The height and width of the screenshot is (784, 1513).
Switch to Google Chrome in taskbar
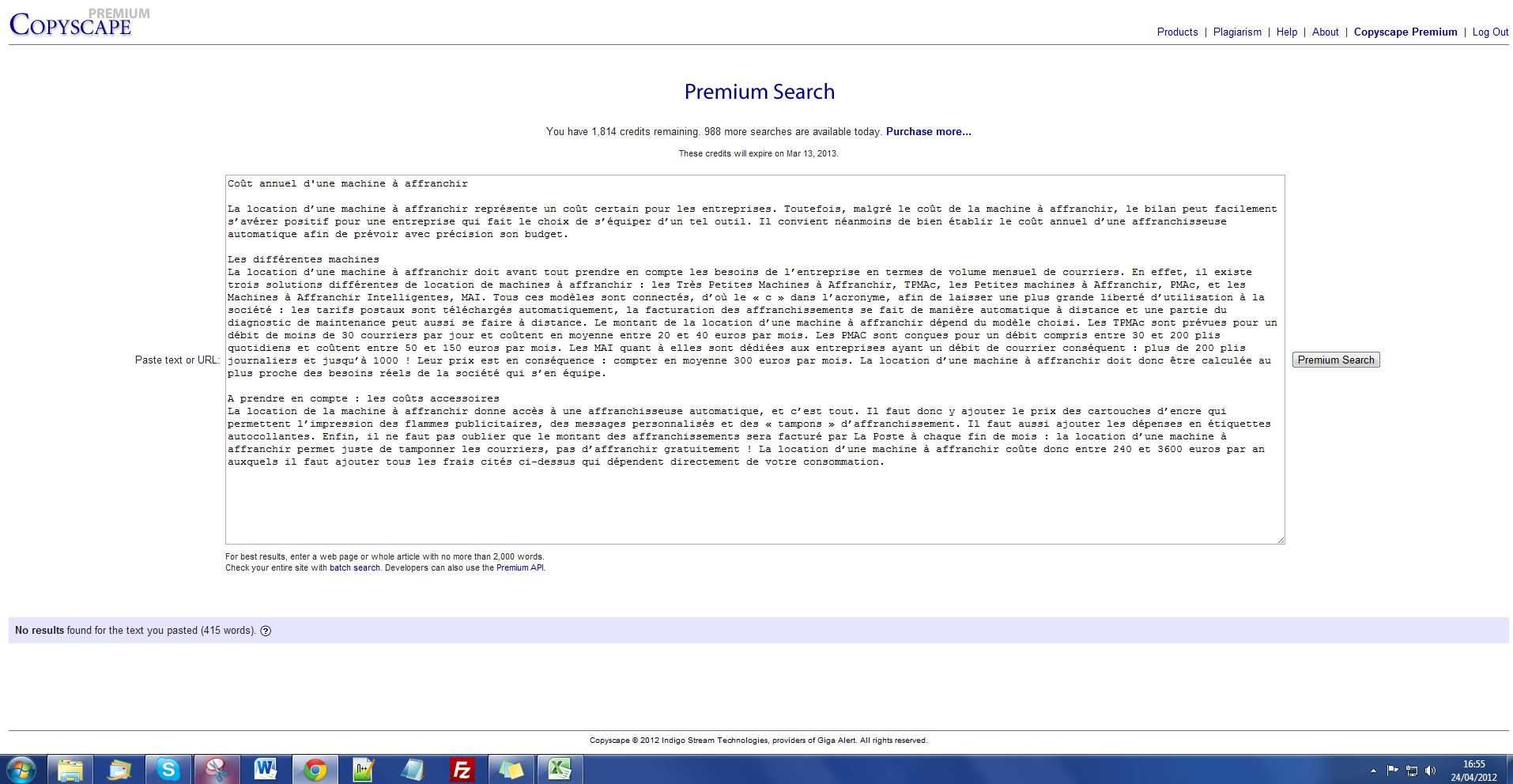(x=315, y=769)
